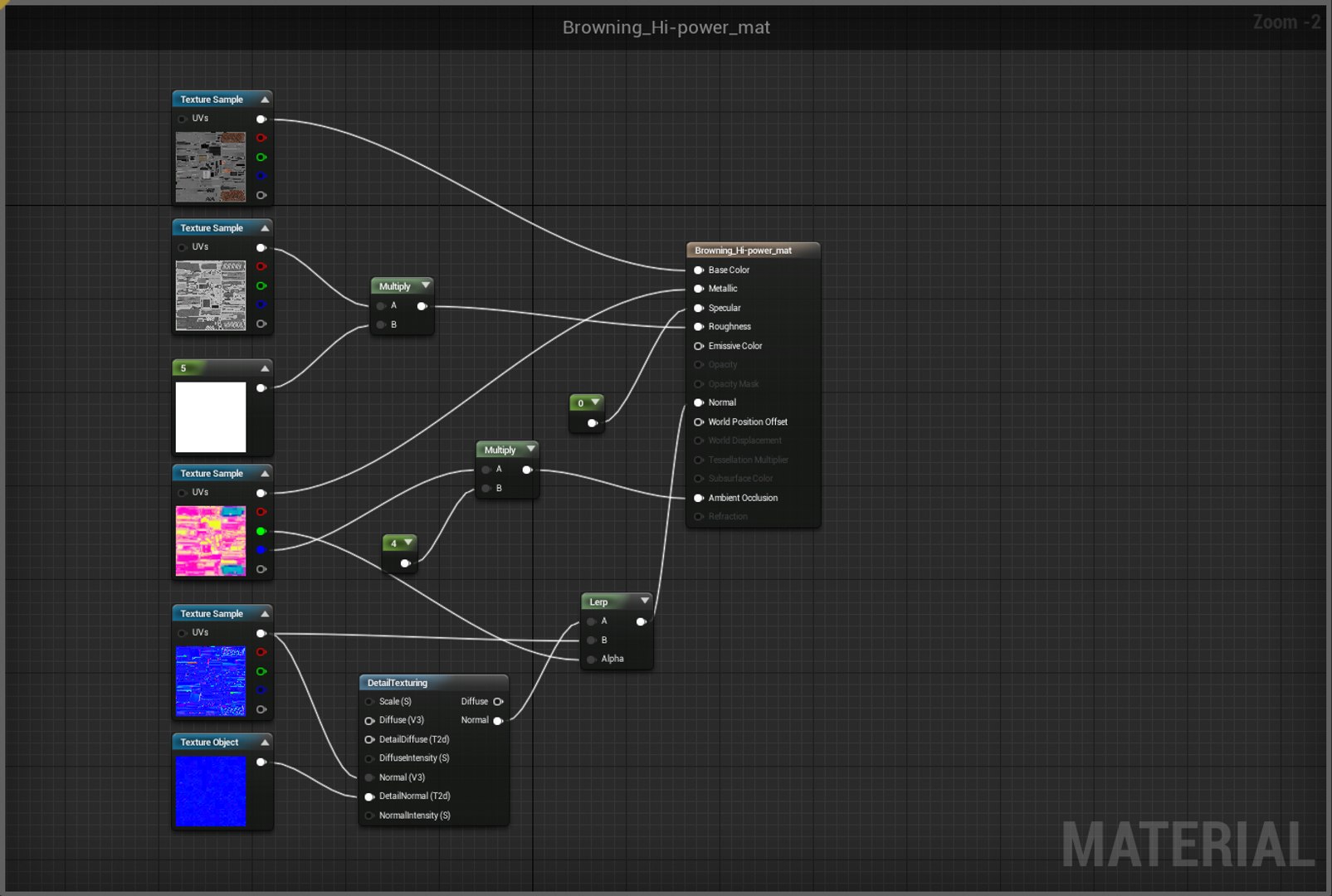Click the Tessellation Multiplier pin label

point(749,460)
